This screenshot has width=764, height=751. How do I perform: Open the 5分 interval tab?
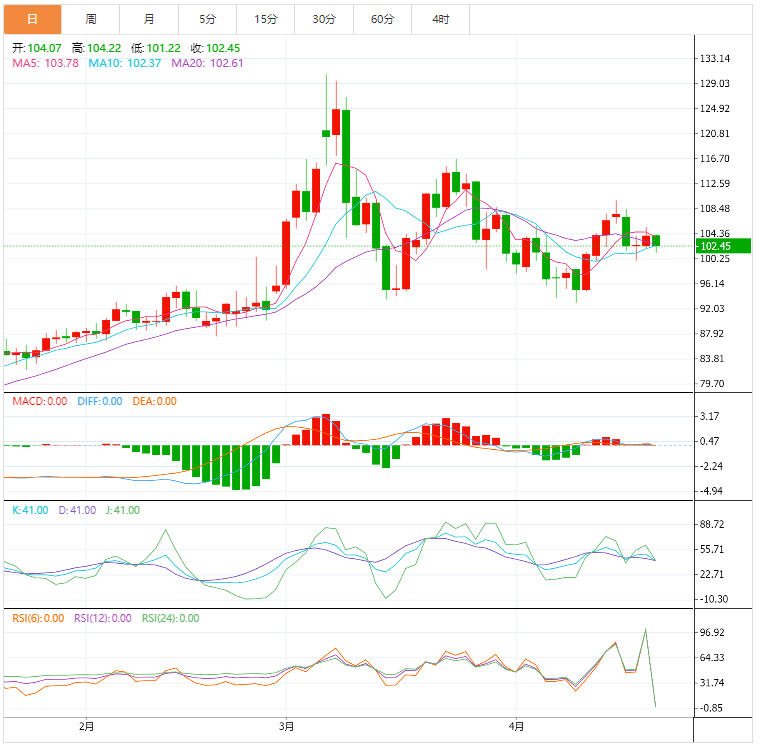[208, 19]
